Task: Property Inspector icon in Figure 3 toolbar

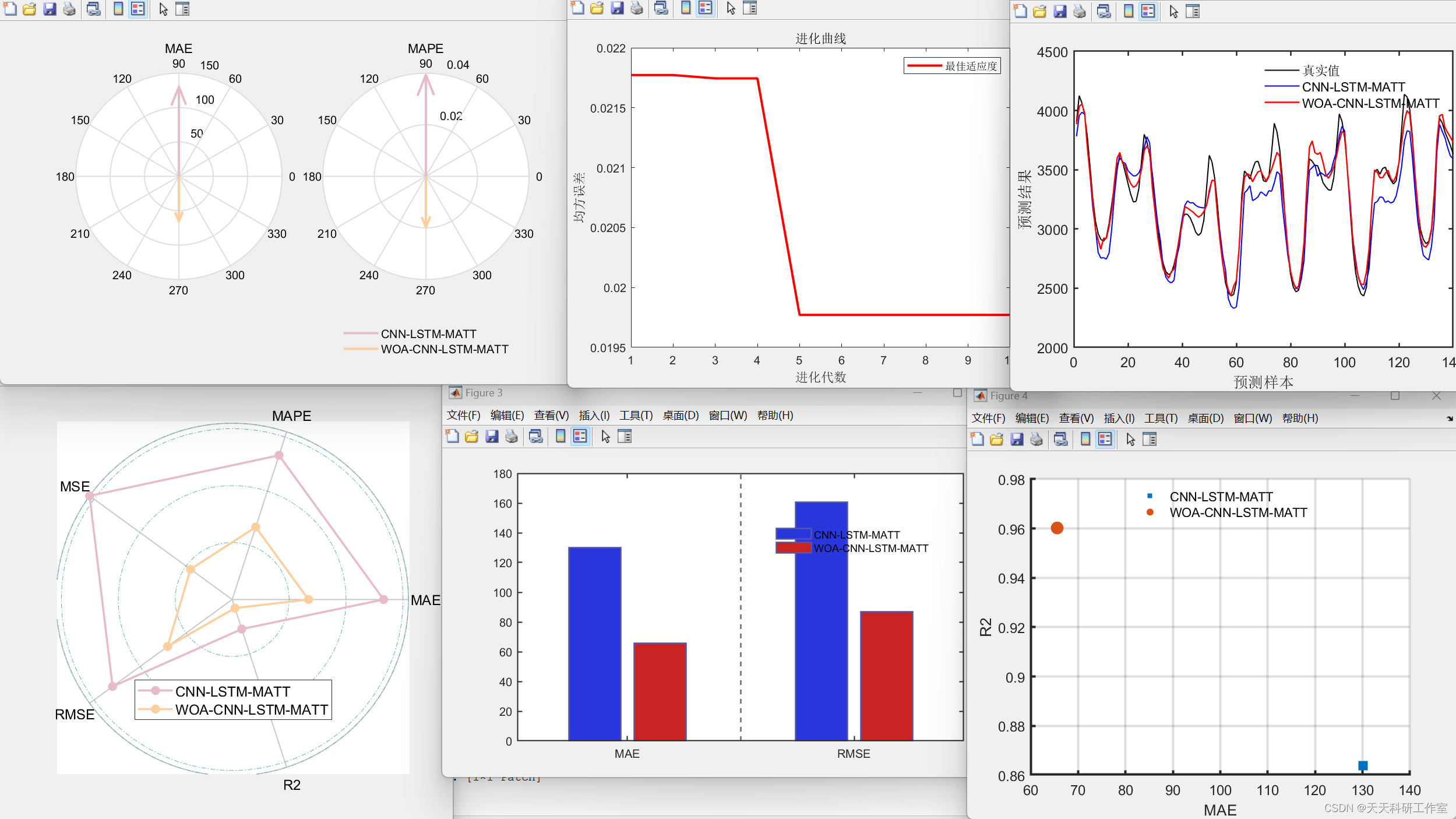Action: tap(625, 436)
